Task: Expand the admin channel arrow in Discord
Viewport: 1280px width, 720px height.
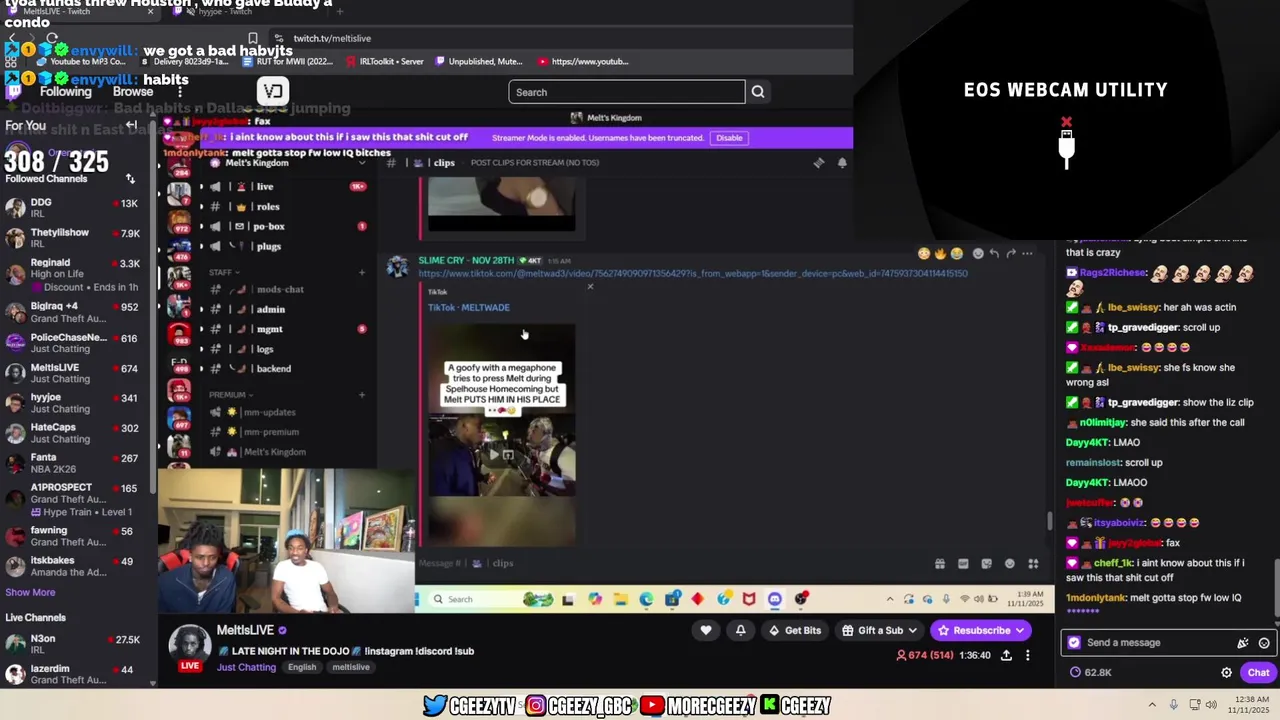Action: [202, 309]
